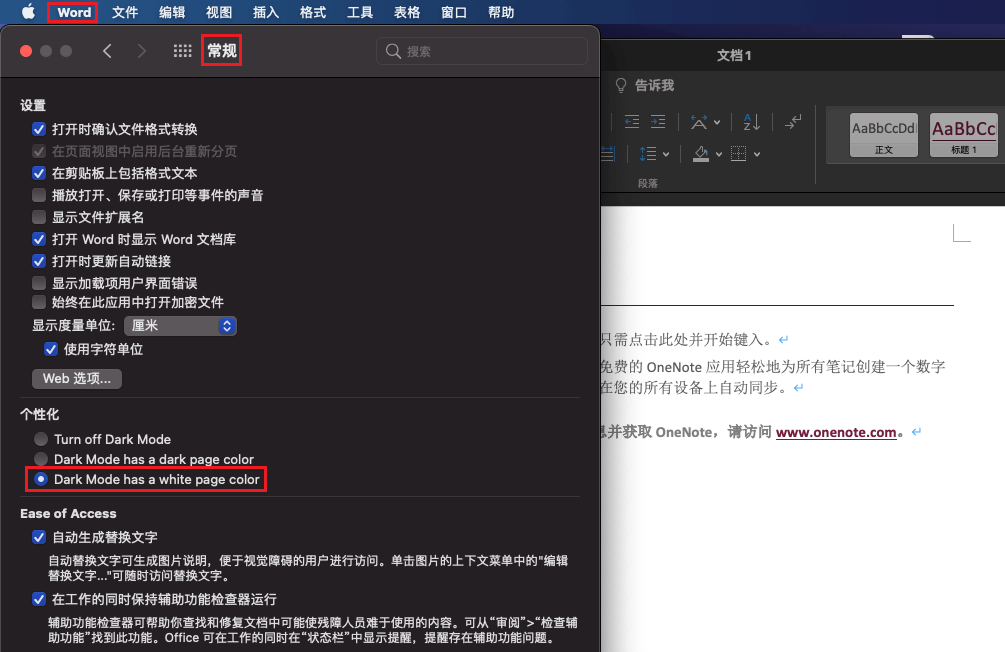Open the 编辑 menu
The image size is (1005, 652).
172,12
